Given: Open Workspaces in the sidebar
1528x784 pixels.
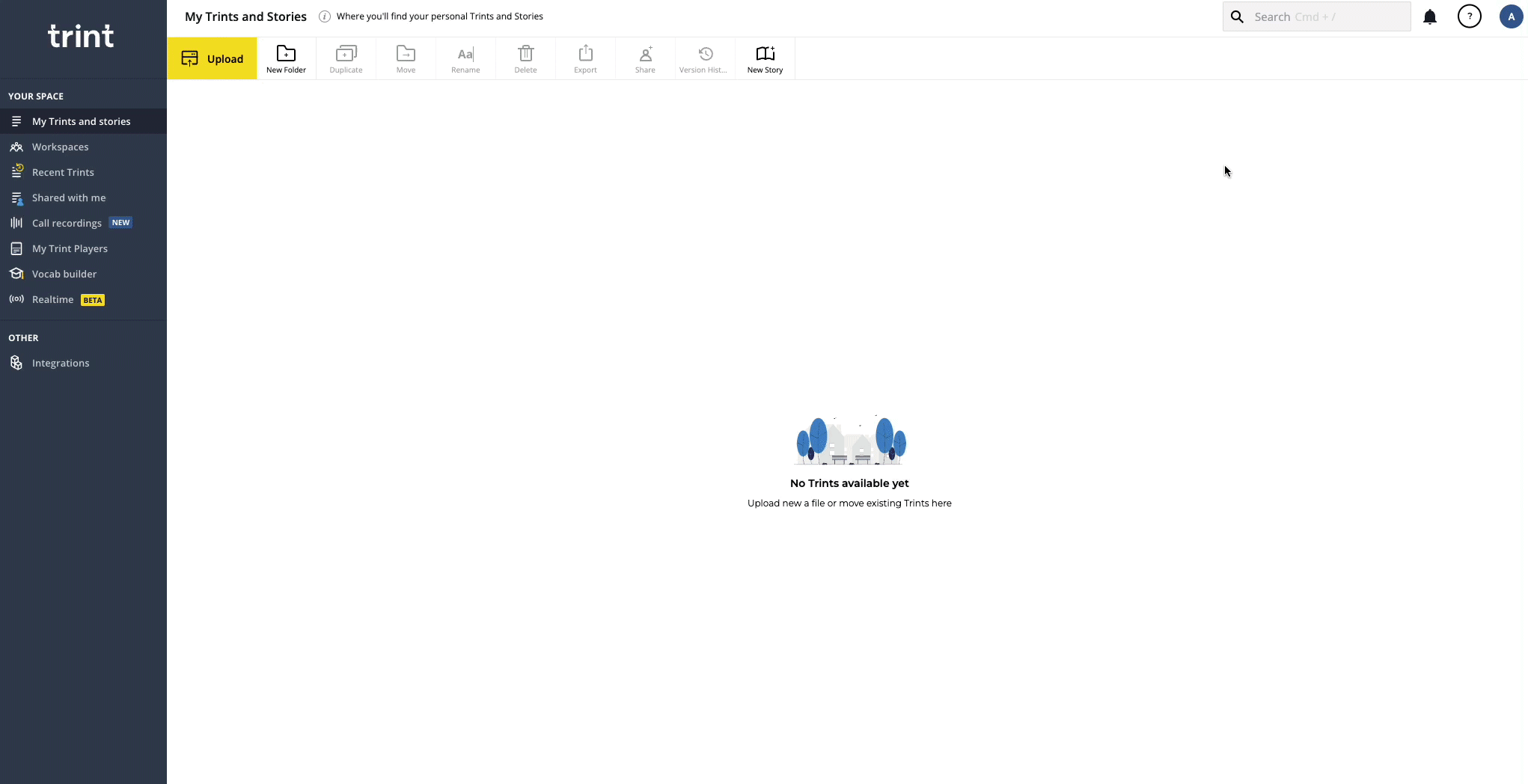Looking at the screenshot, I should [83, 147].
